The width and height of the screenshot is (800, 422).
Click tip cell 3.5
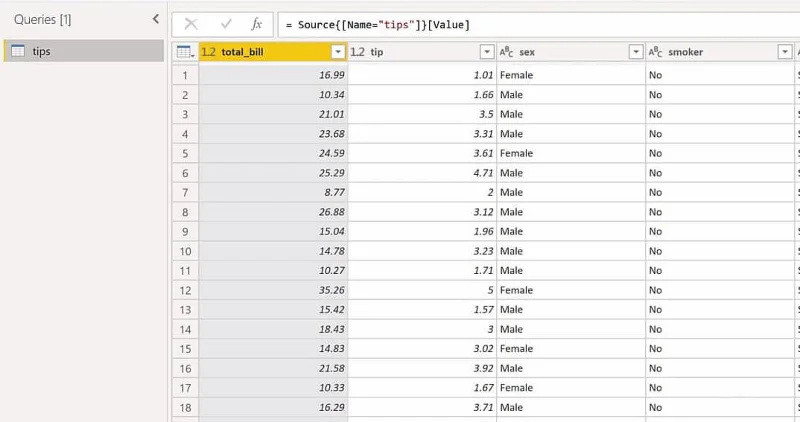click(422, 114)
